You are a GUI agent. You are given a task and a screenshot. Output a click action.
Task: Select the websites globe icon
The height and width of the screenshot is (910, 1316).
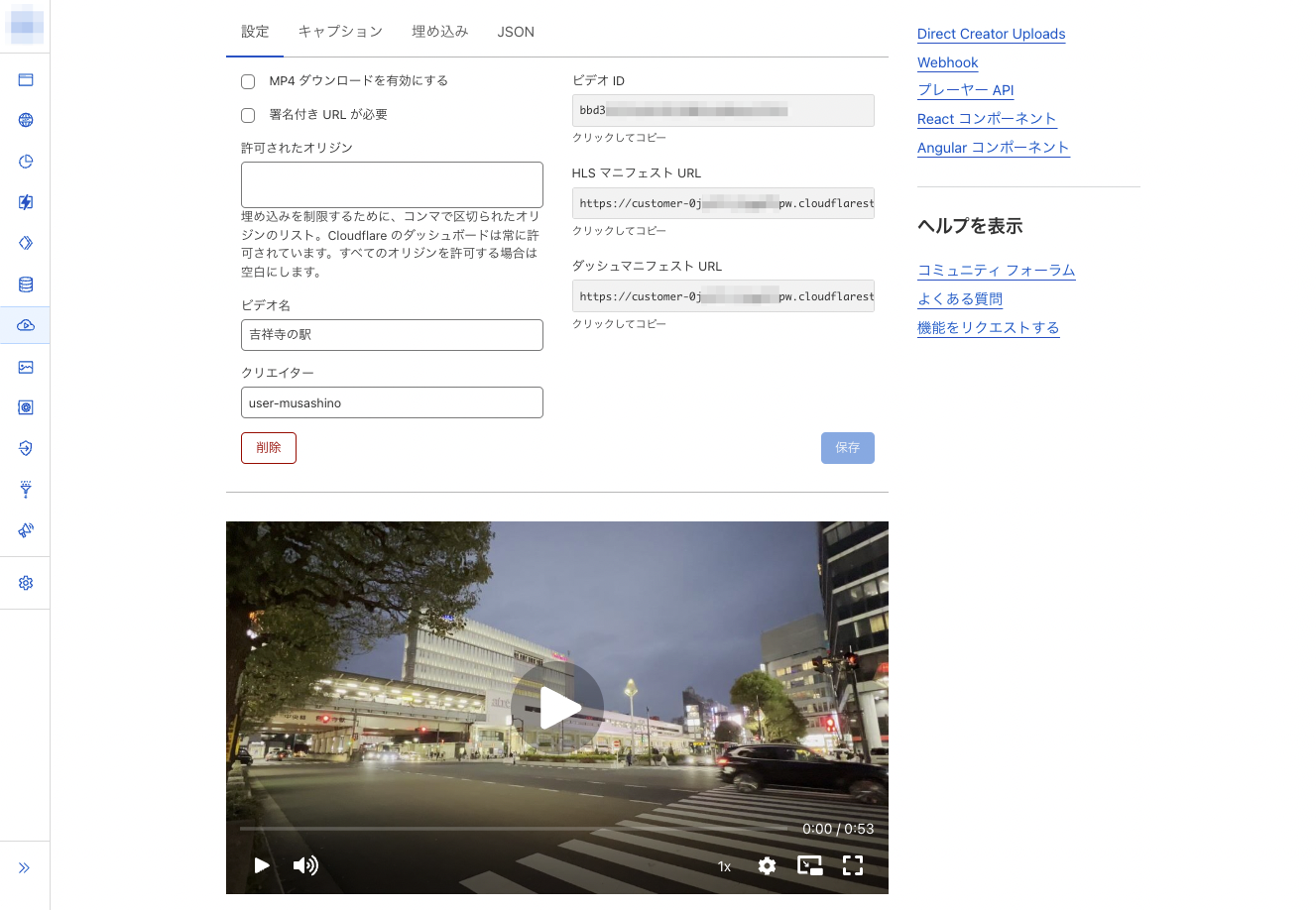[25, 120]
